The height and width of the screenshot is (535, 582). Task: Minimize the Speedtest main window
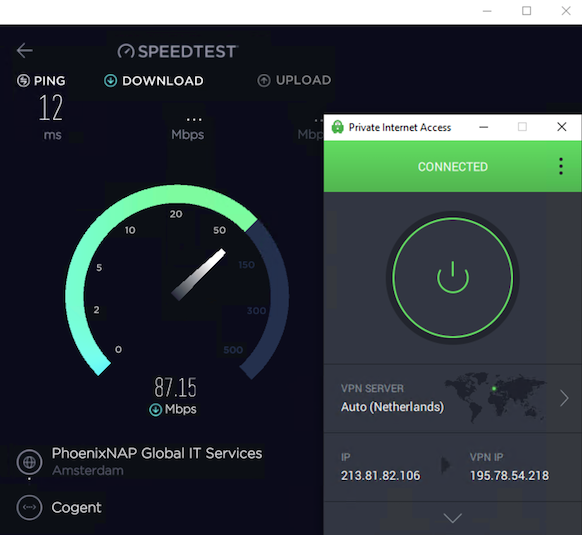pyautogui.click(x=487, y=11)
